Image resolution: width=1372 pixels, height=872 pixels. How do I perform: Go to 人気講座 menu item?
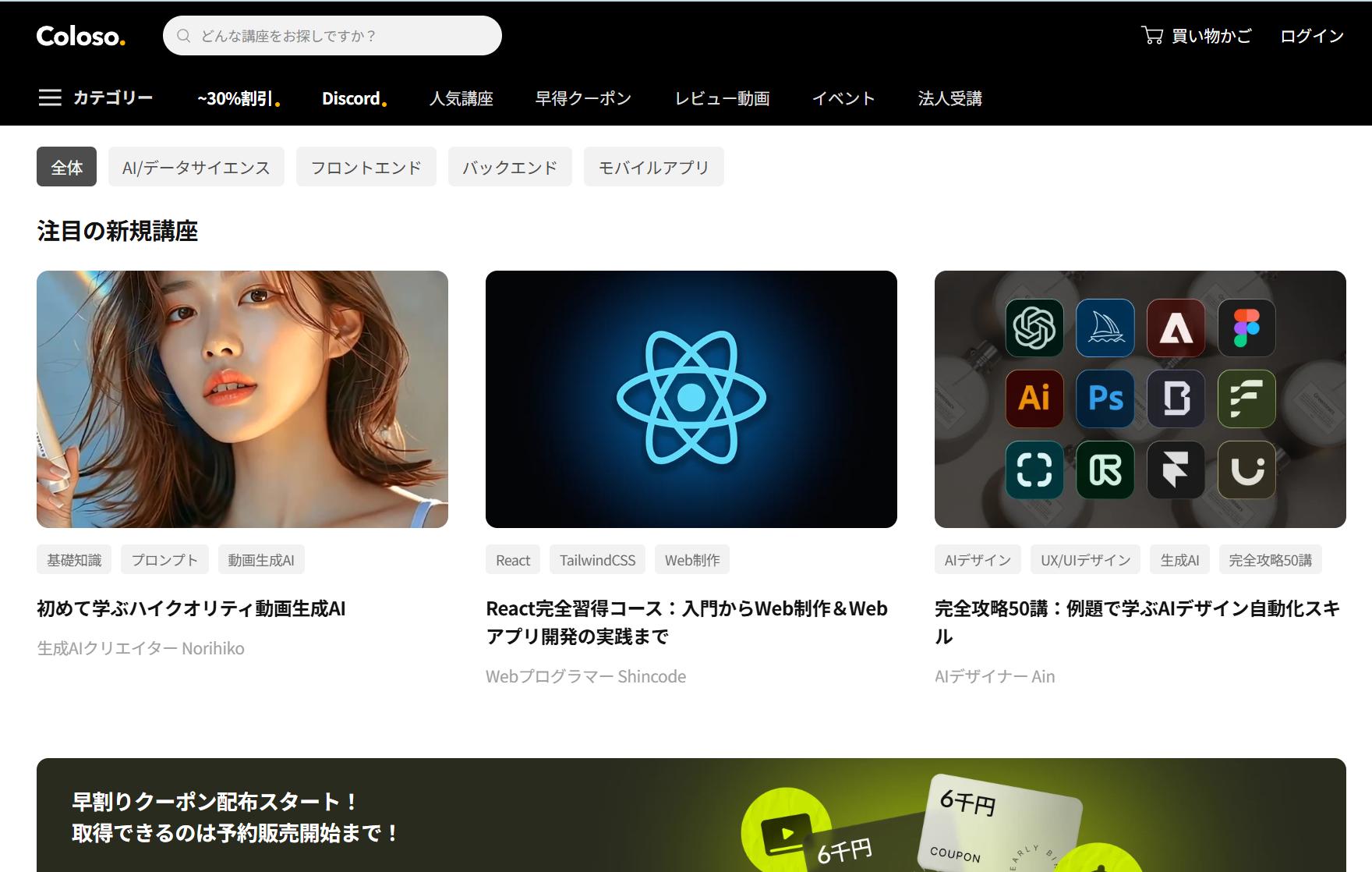coord(461,98)
